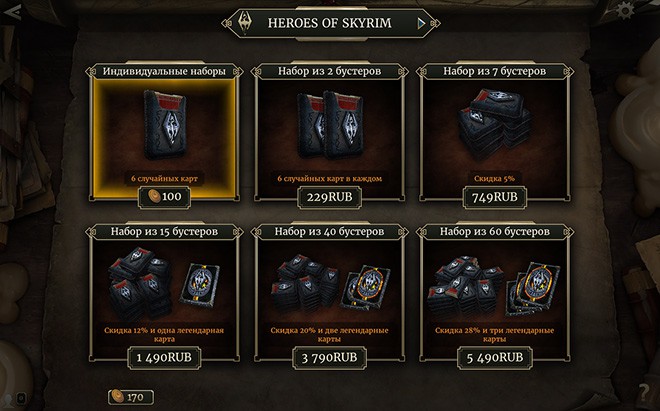Viewport: 660px width, 411px height.
Task: Buy the 5 490RUB sixty-pack bundle
Action: (495, 358)
